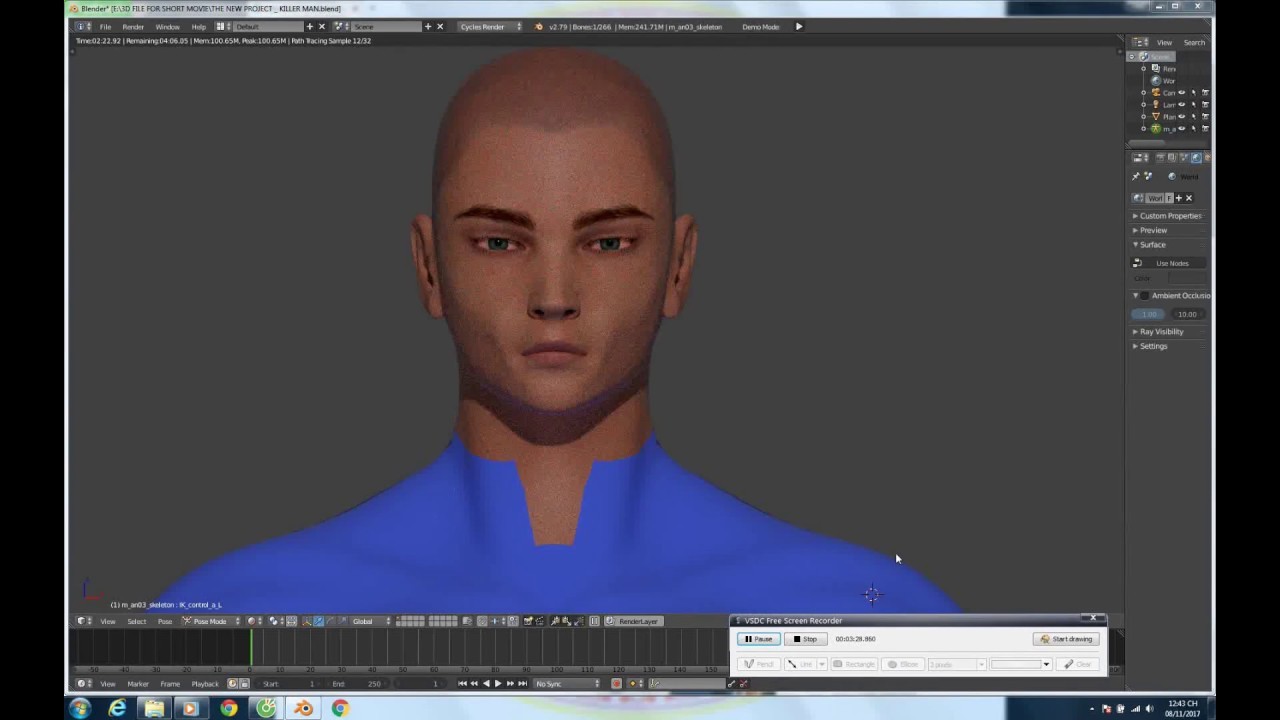Open viewport shading mode selector

(x=254, y=622)
